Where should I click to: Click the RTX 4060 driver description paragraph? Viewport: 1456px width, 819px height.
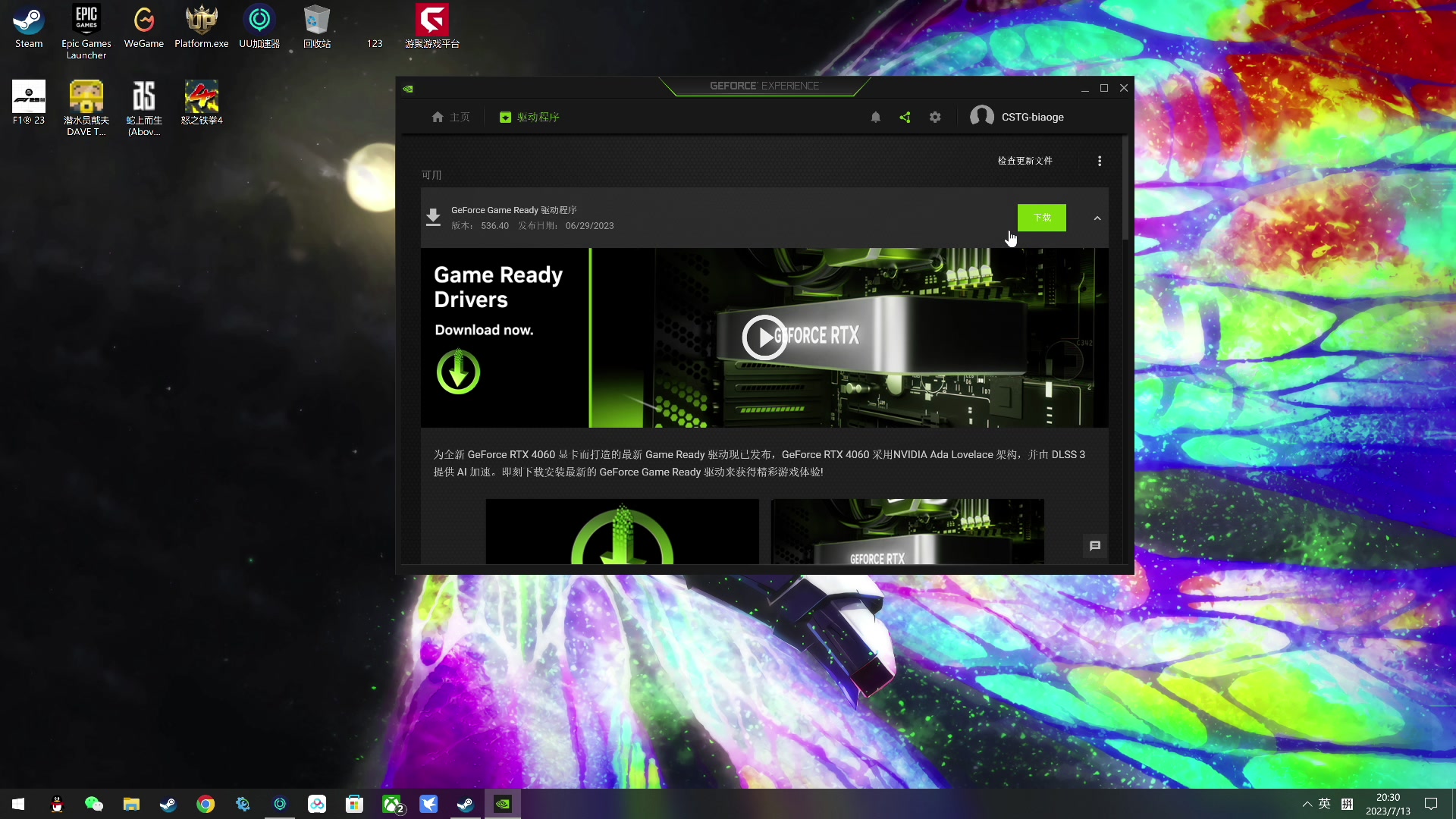click(x=759, y=463)
